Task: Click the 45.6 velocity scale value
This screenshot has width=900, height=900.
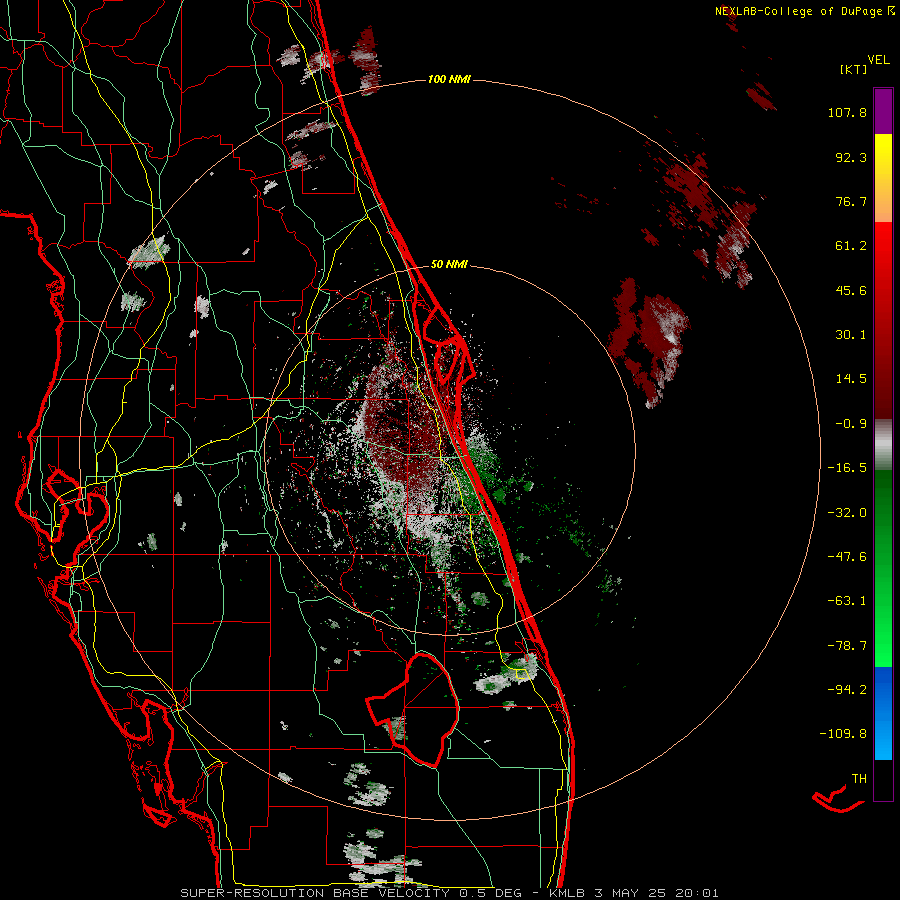Action: click(851, 290)
